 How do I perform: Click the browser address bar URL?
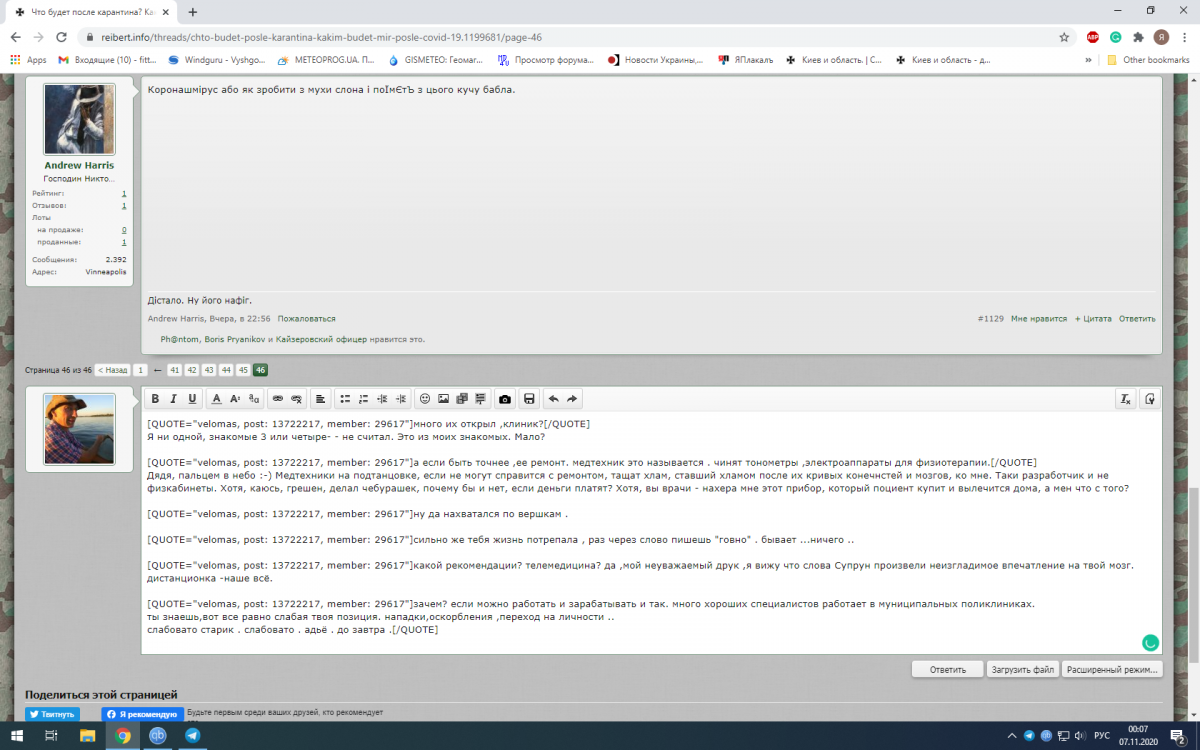click(322, 37)
